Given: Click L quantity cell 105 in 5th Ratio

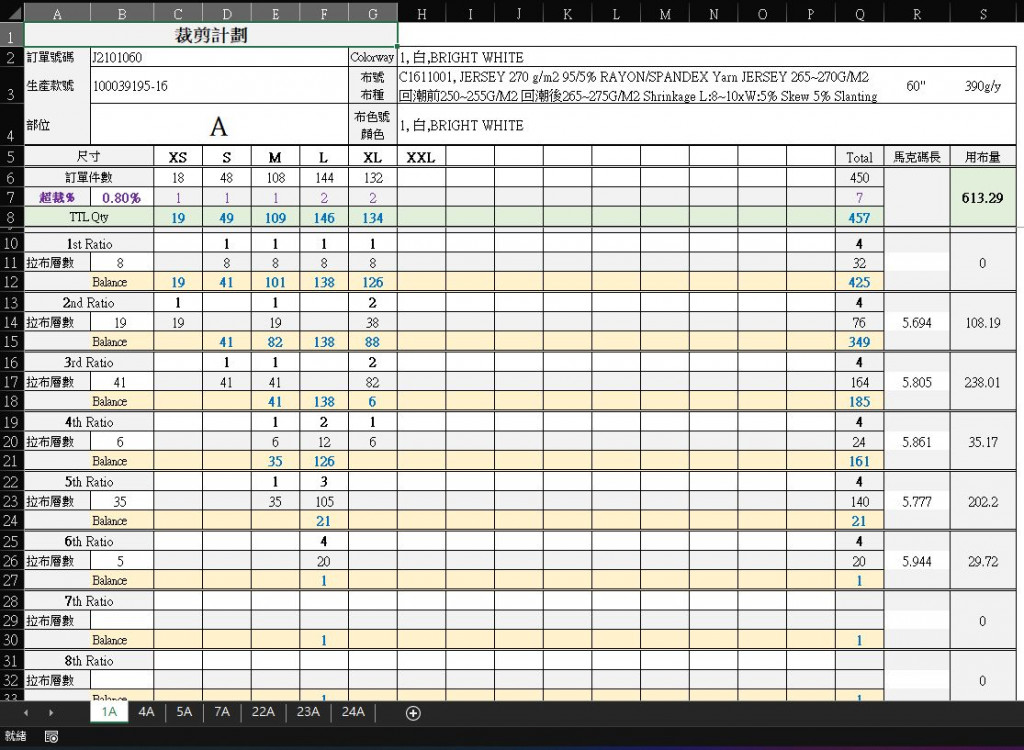Looking at the screenshot, I should (x=324, y=501).
